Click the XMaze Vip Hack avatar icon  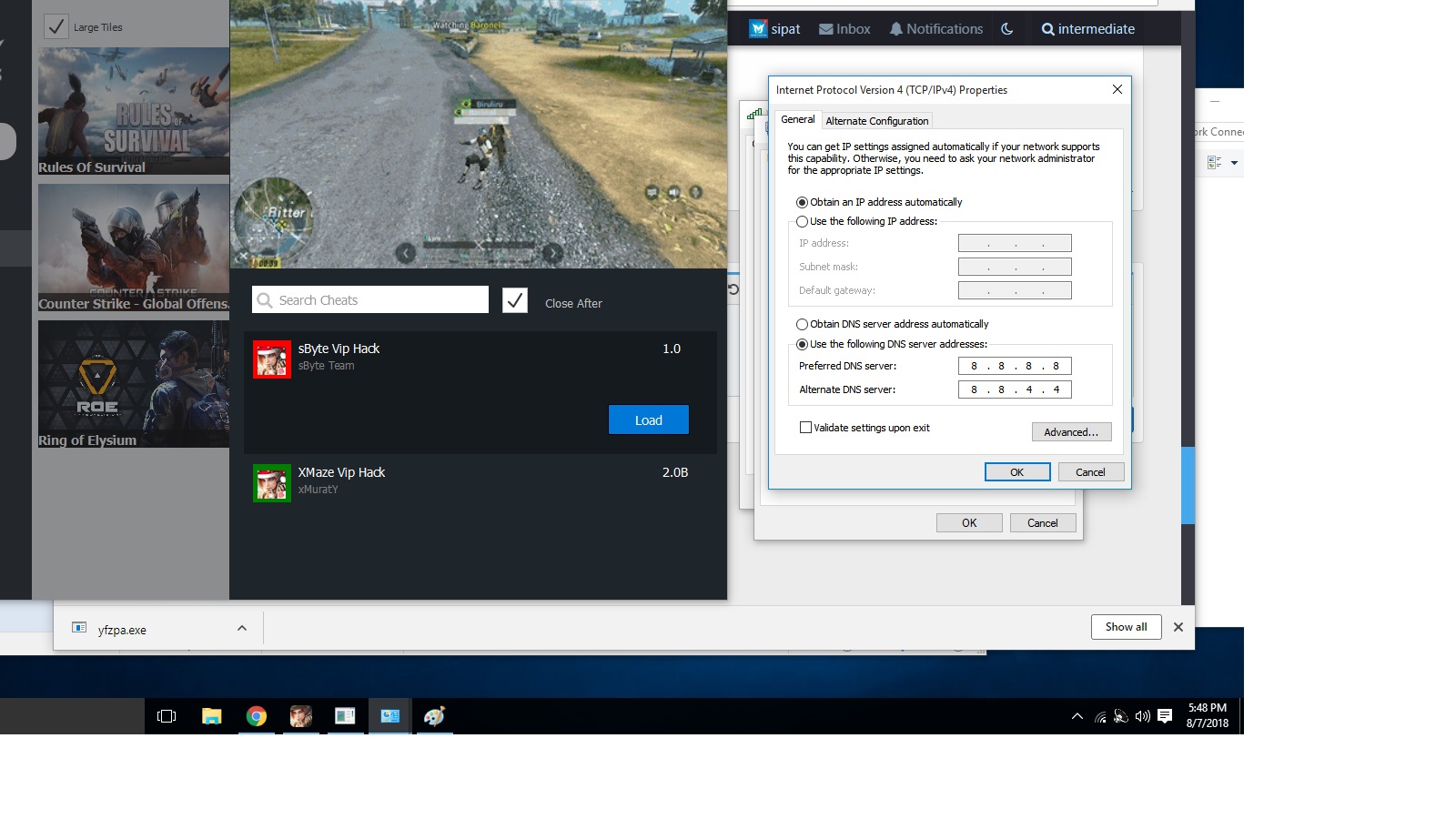tap(272, 483)
